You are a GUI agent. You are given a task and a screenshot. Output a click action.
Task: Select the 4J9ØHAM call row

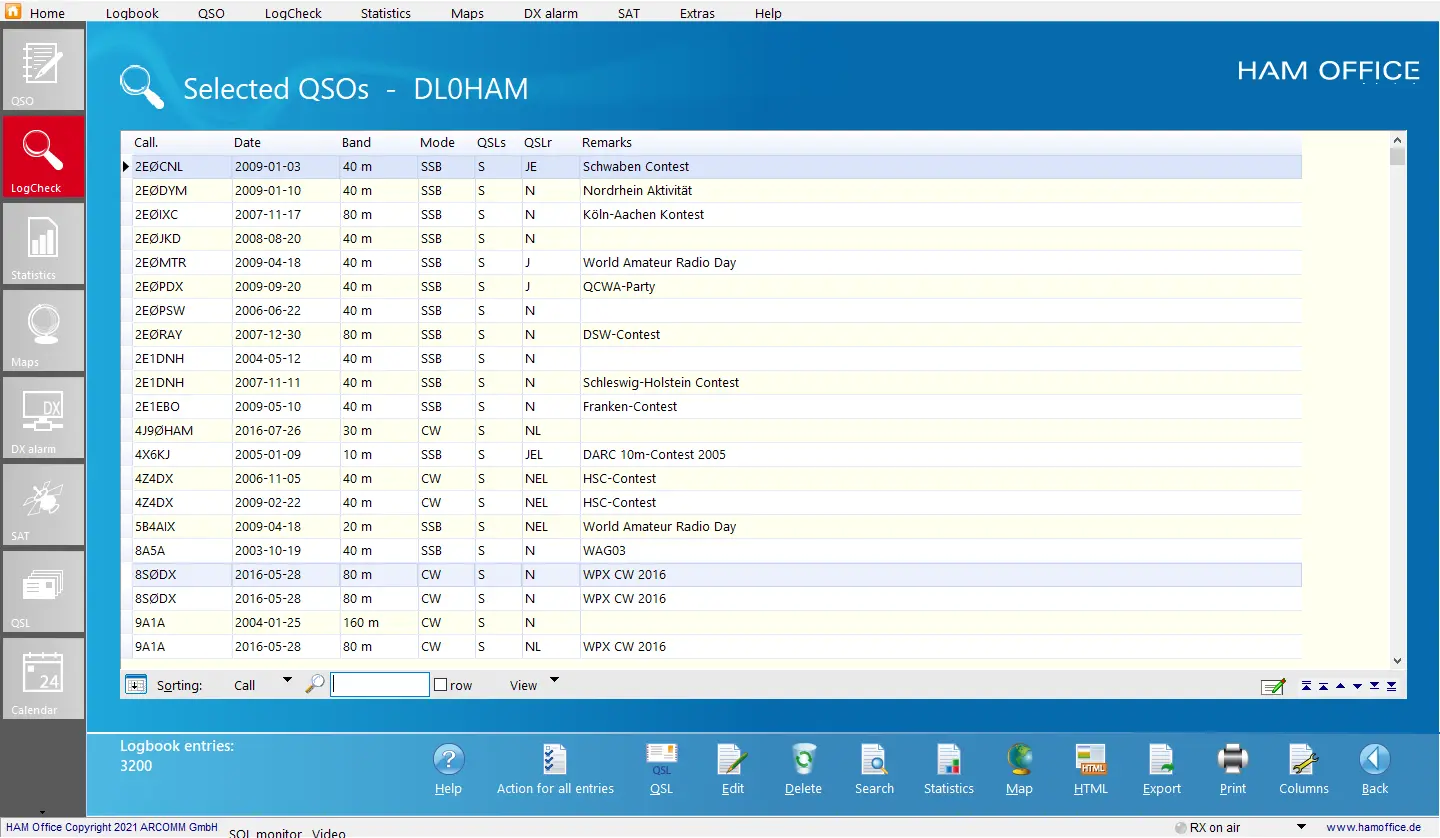click(x=711, y=431)
